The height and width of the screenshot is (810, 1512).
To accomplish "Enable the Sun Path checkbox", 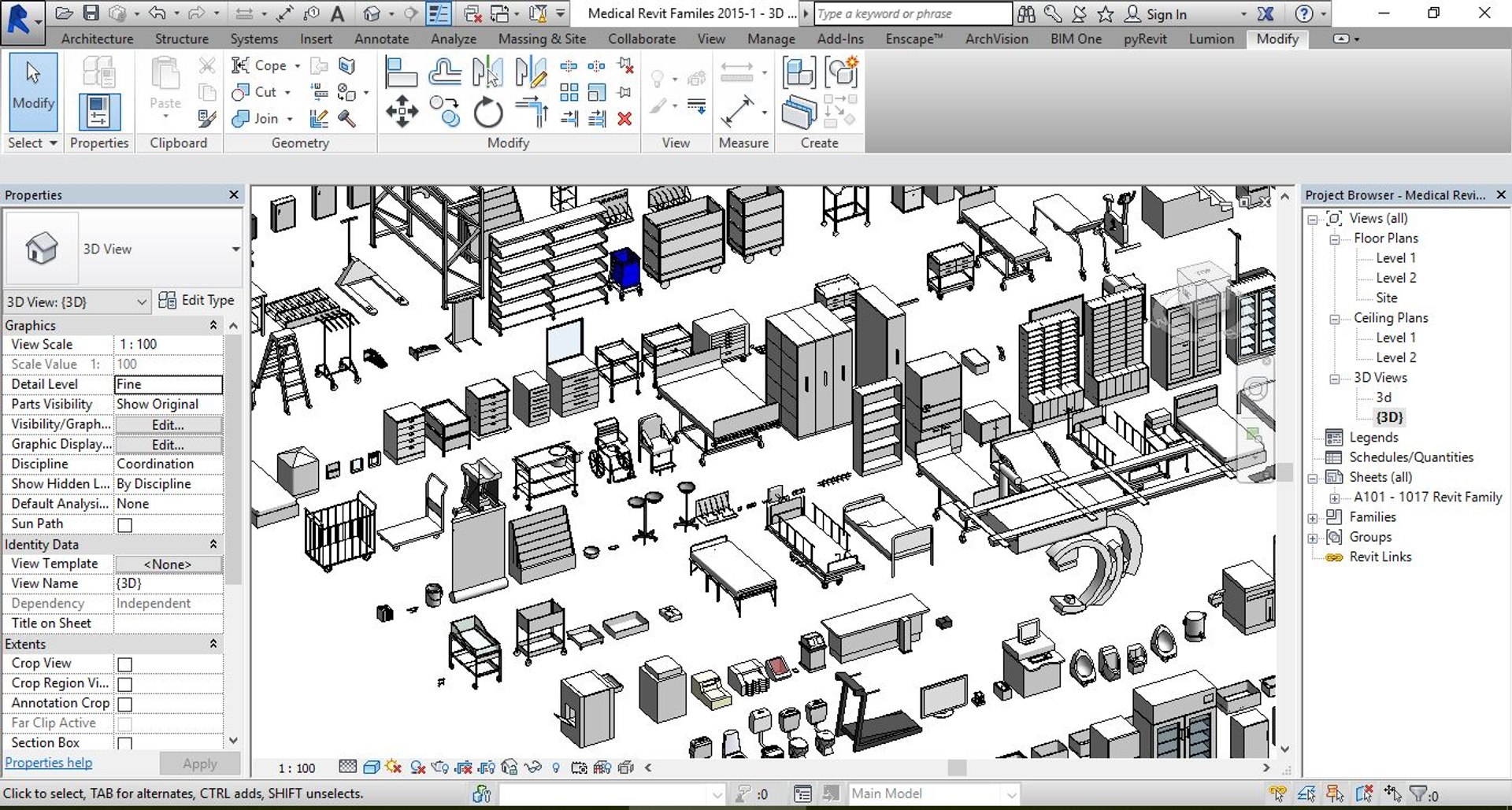I will [124, 525].
